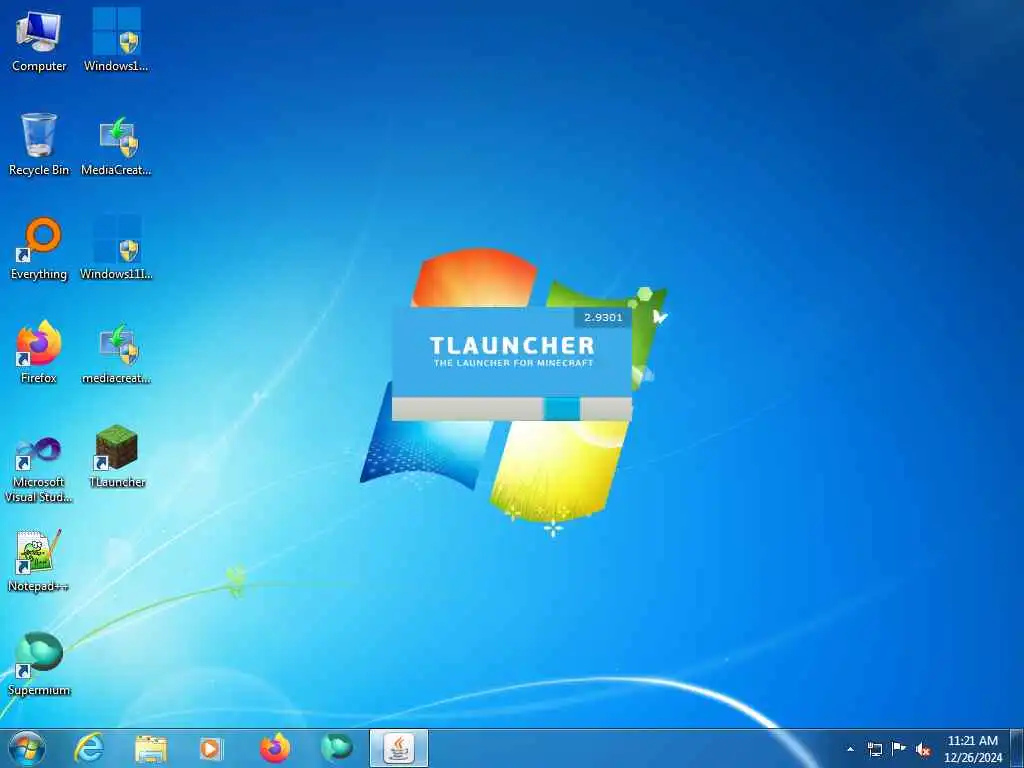Viewport: 1024px width, 768px height.
Task: Launch Supermium from the taskbar
Action: [x=337, y=748]
